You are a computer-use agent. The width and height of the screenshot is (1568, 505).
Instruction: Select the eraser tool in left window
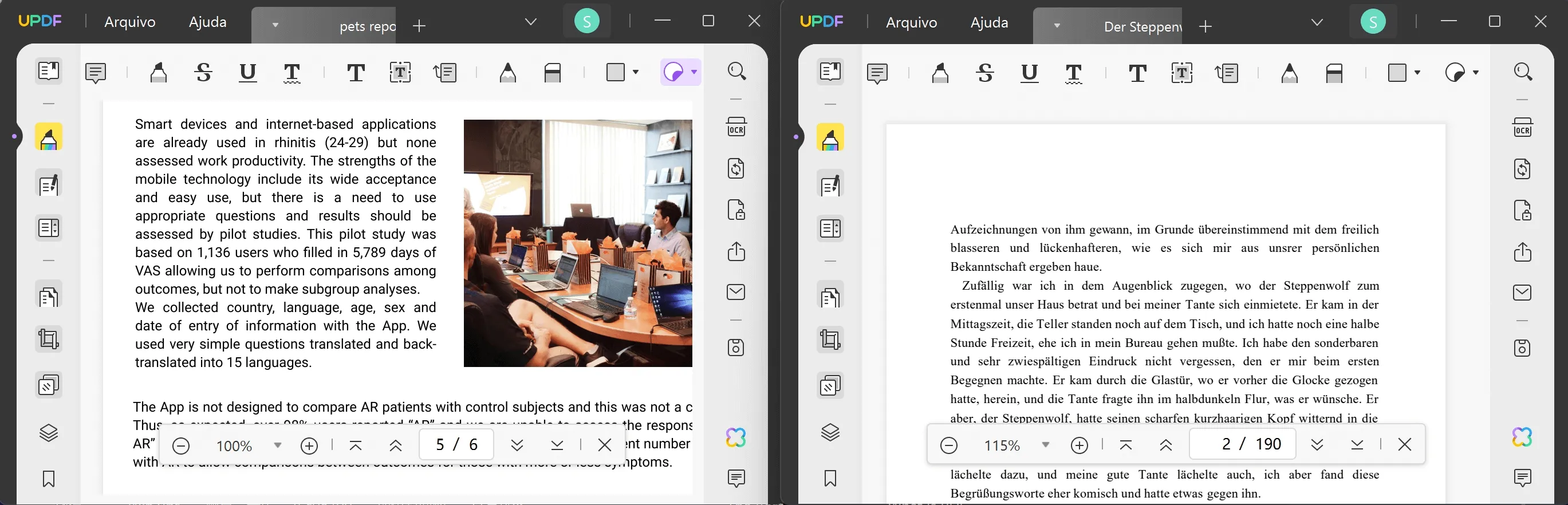(553, 73)
